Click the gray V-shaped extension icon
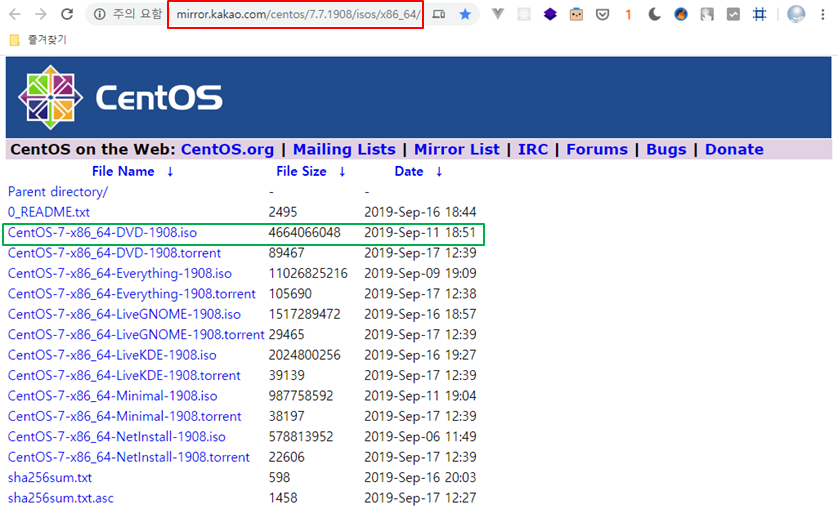 tap(498, 14)
